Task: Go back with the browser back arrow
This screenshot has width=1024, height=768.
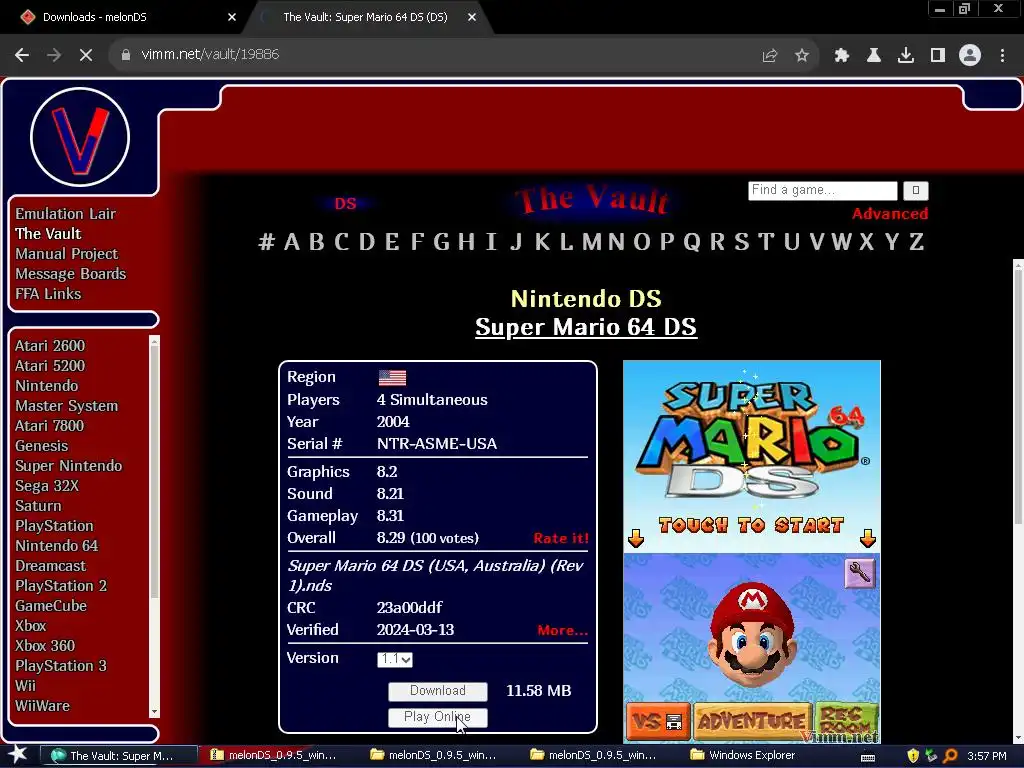Action: (22, 55)
